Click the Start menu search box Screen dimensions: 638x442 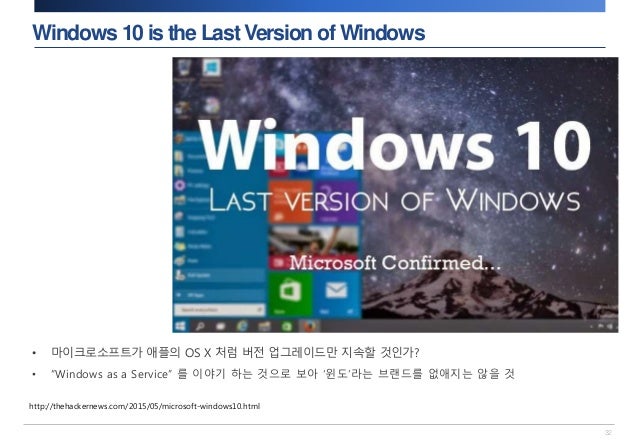[x=219, y=310]
